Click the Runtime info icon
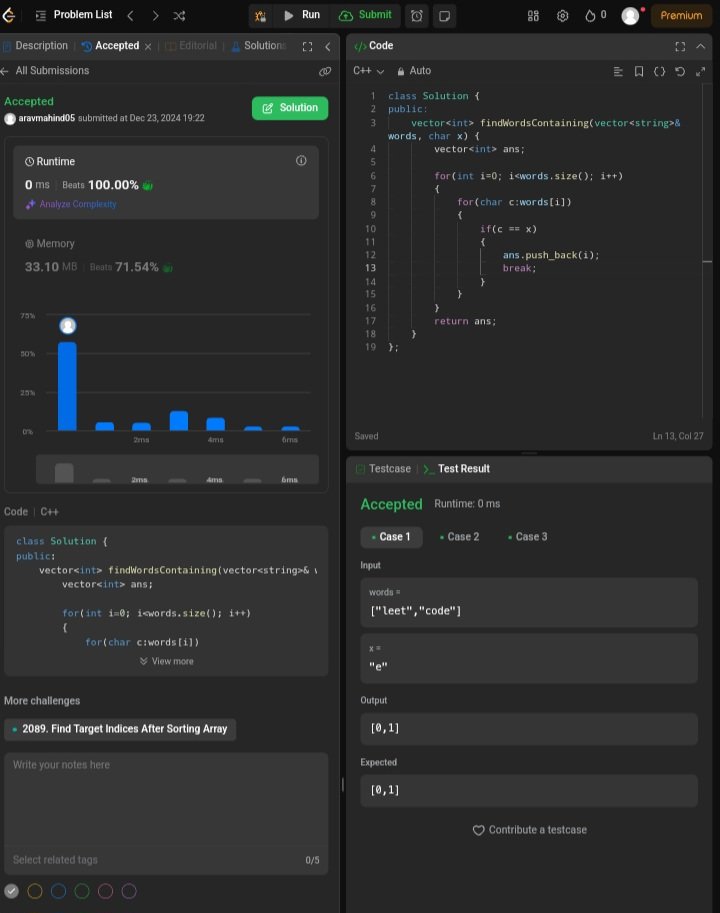720x913 pixels. tap(301, 161)
